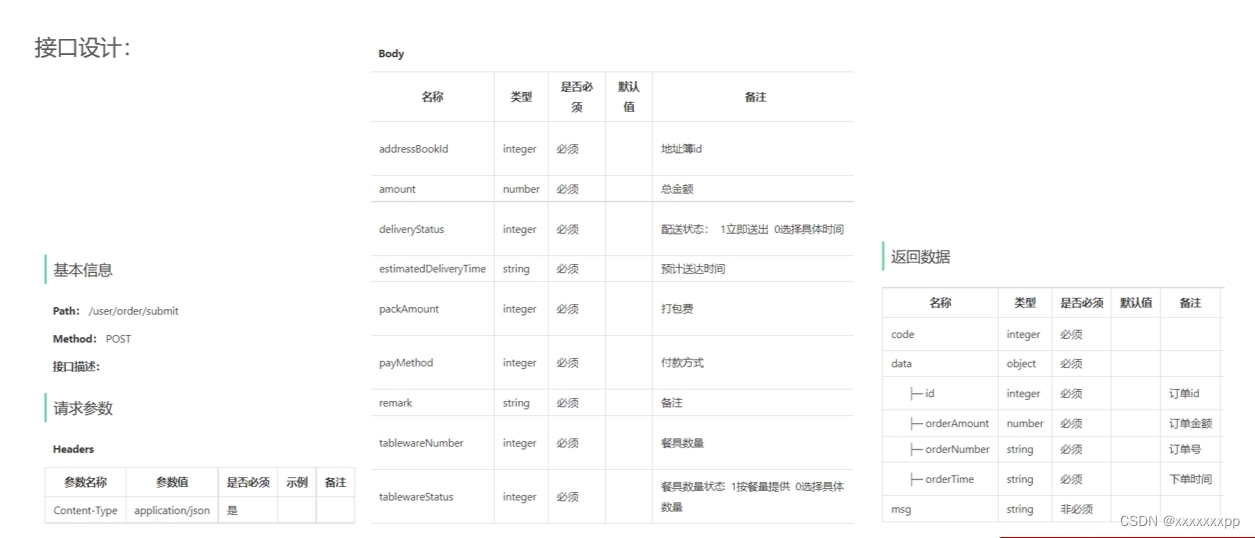Click "类型" header in Body table
The width and height of the screenshot is (1255, 538).
pos(521,97)
